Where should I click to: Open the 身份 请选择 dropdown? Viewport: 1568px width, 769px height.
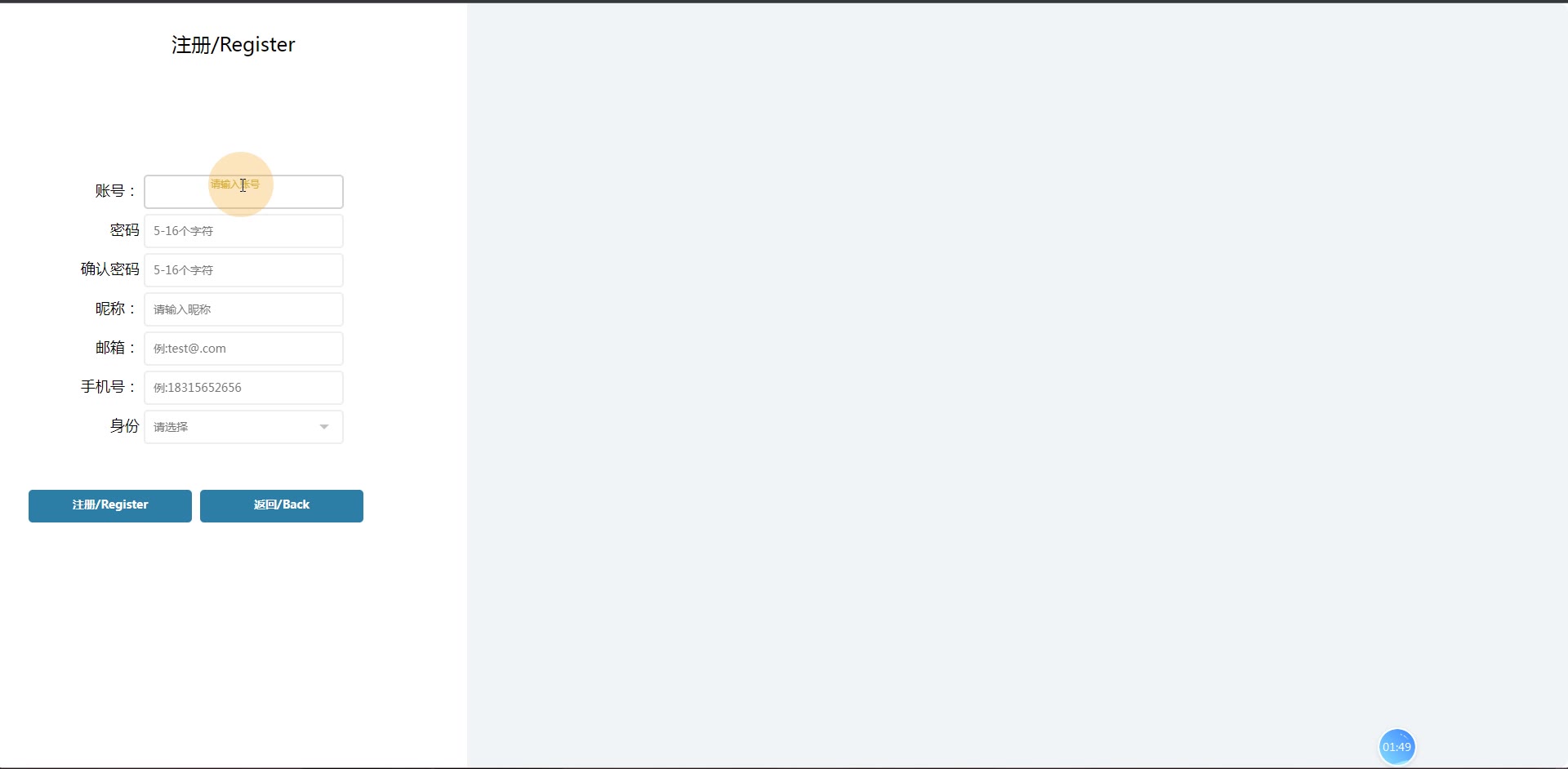click(x=243, y=427)
